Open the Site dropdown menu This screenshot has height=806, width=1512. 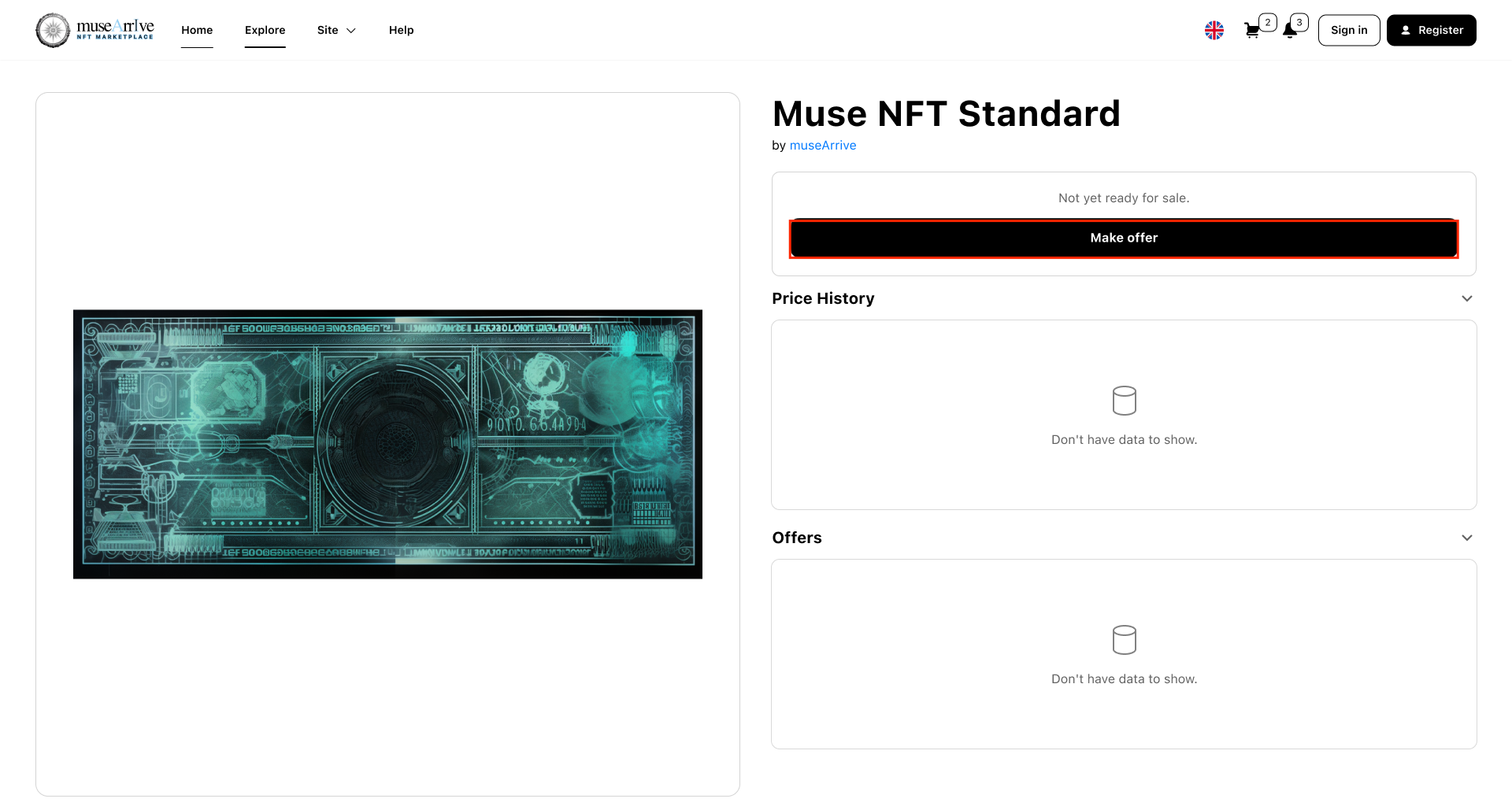pos(336,30)
